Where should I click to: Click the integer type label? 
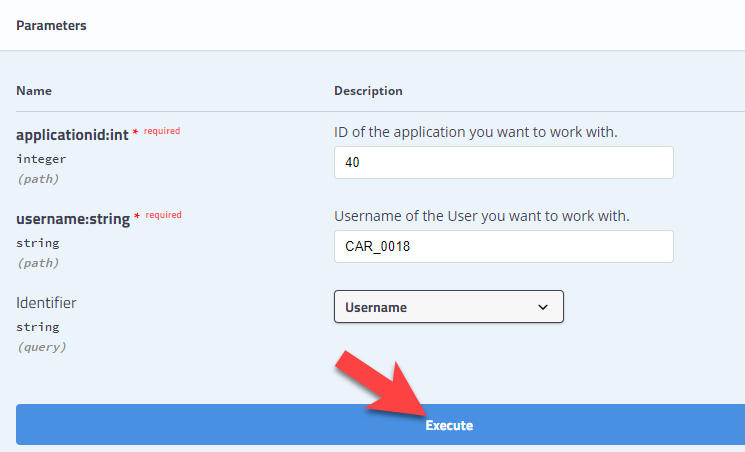(x=41, y=159)
